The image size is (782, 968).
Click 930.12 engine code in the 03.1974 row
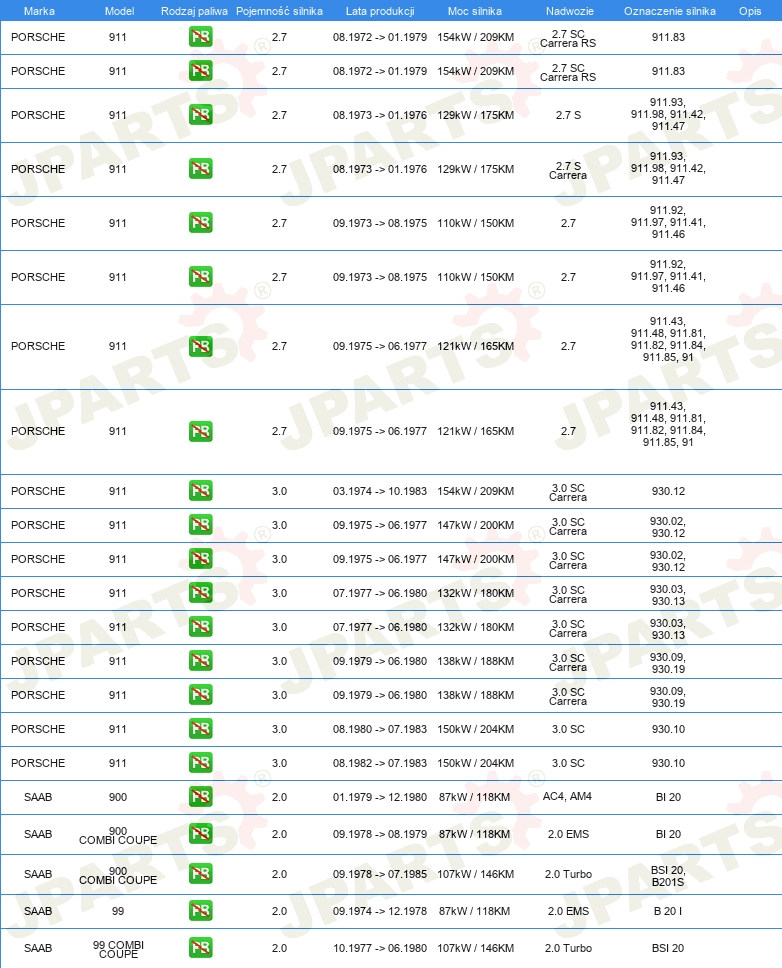coord(668,491)
